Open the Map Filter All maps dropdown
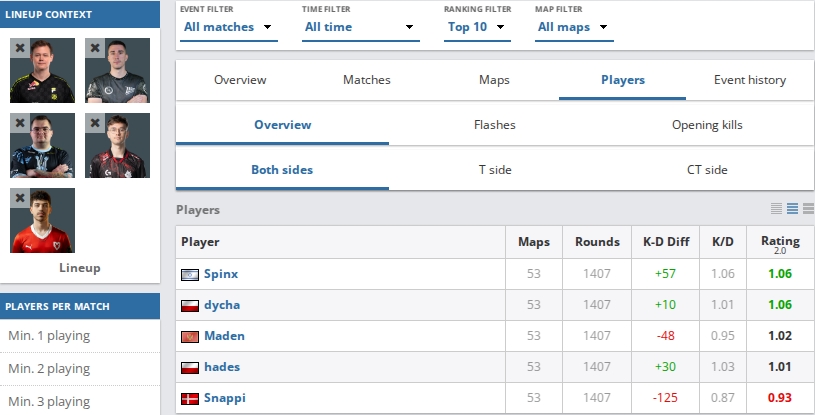The image size is (815, 415). tap(574, 27)
